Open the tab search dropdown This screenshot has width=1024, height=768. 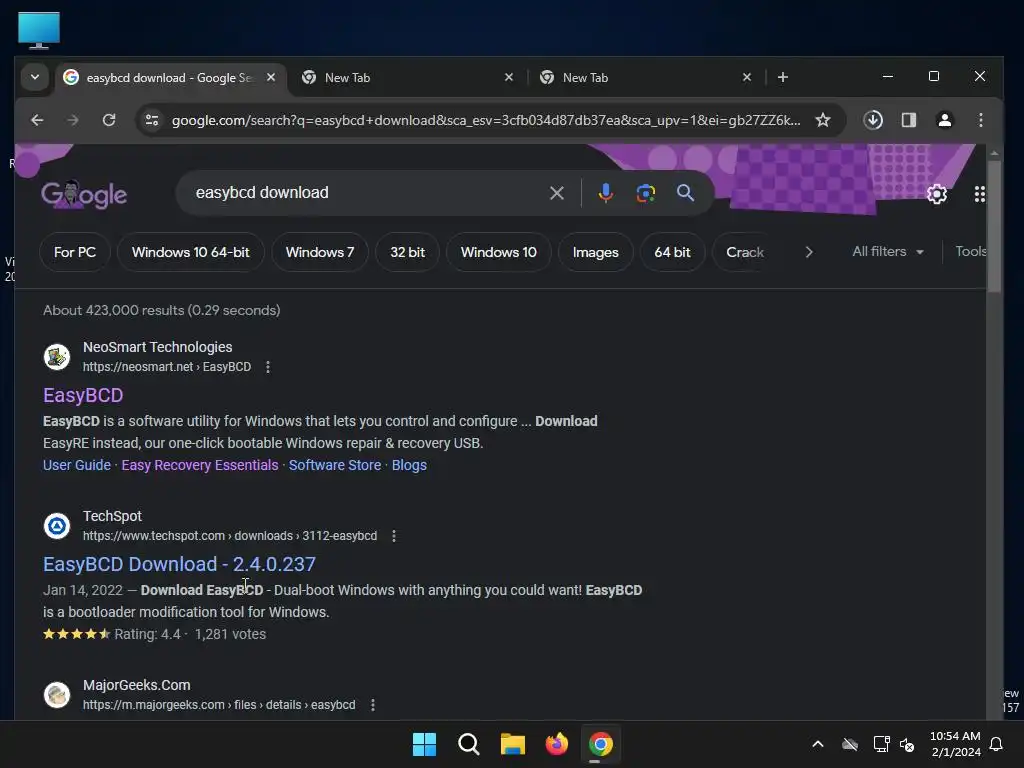35,78
